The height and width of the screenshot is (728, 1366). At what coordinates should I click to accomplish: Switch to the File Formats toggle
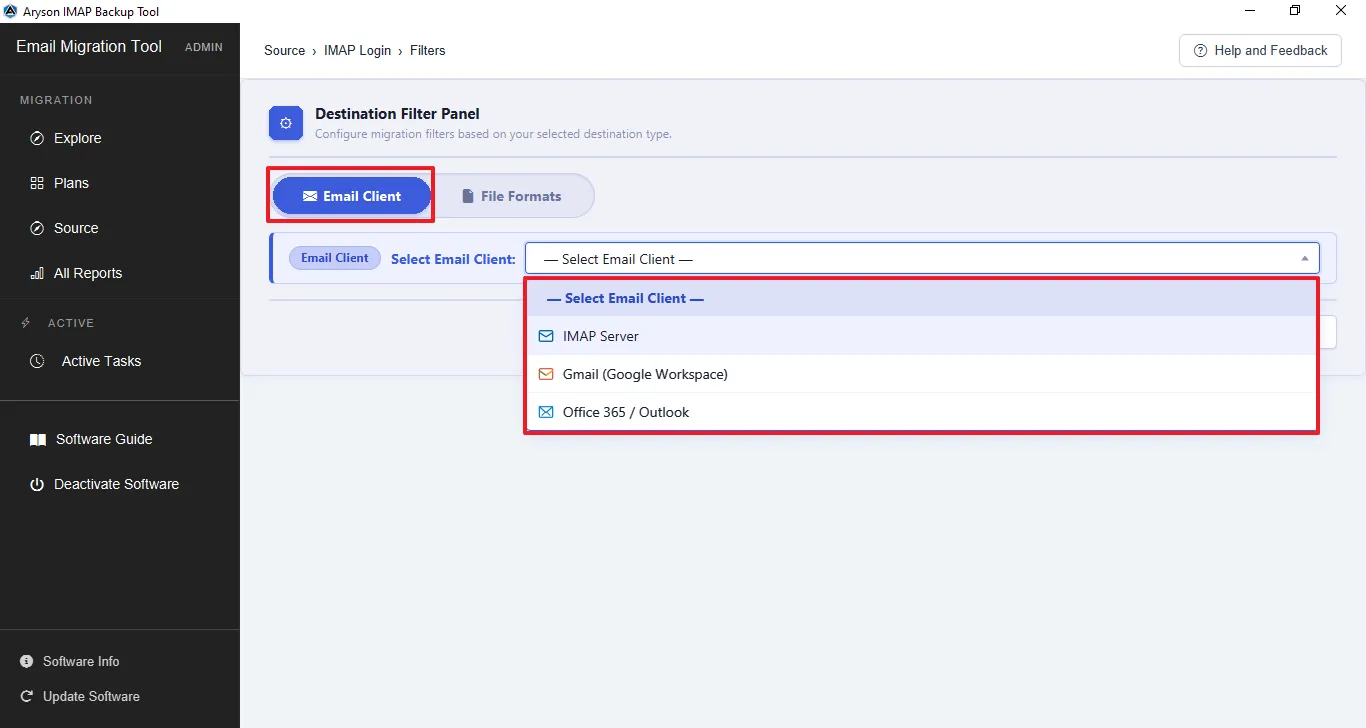point(512,196)
